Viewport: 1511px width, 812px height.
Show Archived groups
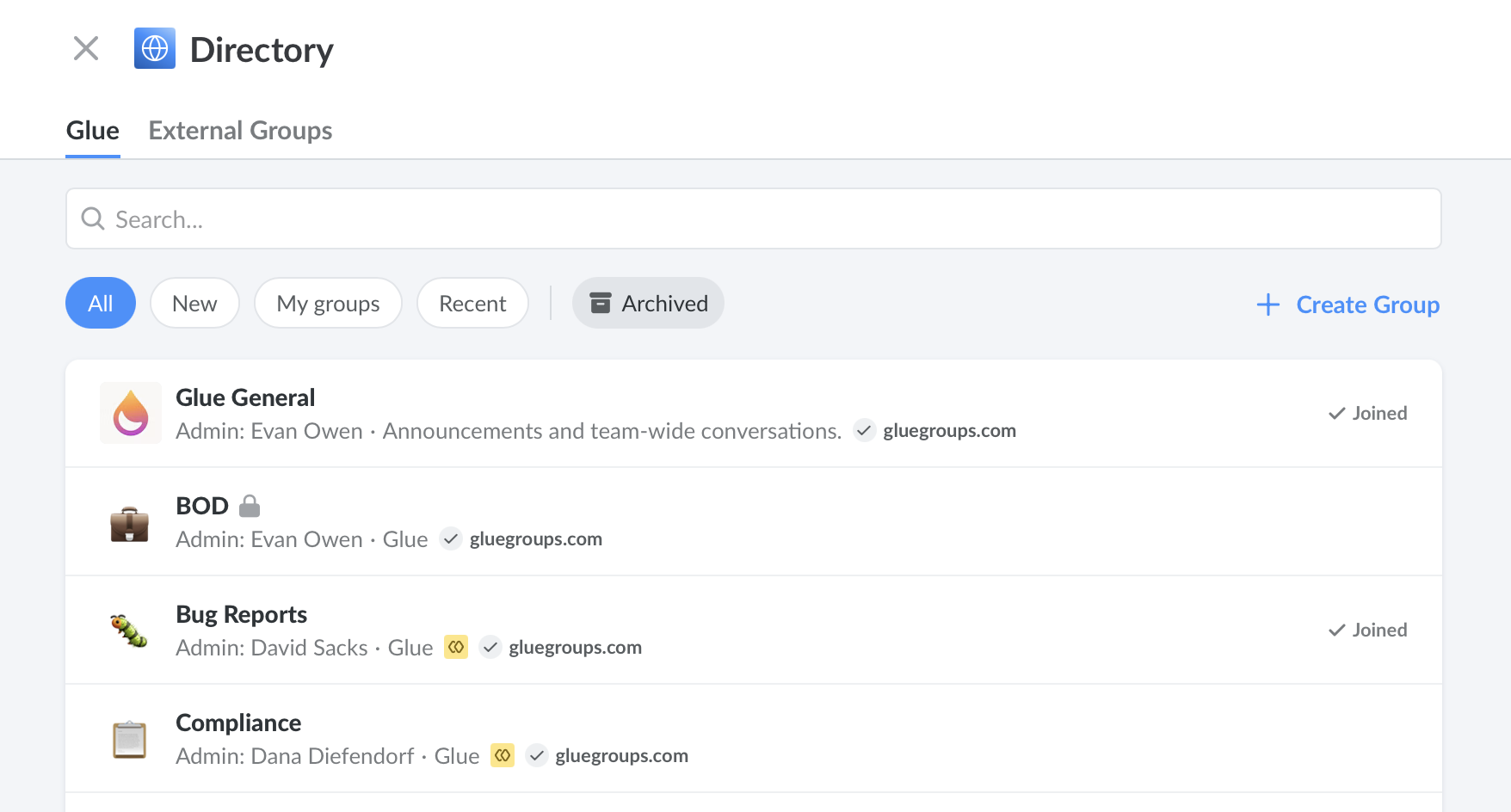648,304
